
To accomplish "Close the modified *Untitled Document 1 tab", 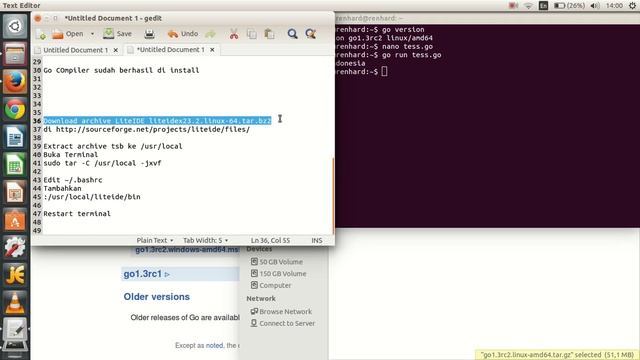I will pos(212,49).
